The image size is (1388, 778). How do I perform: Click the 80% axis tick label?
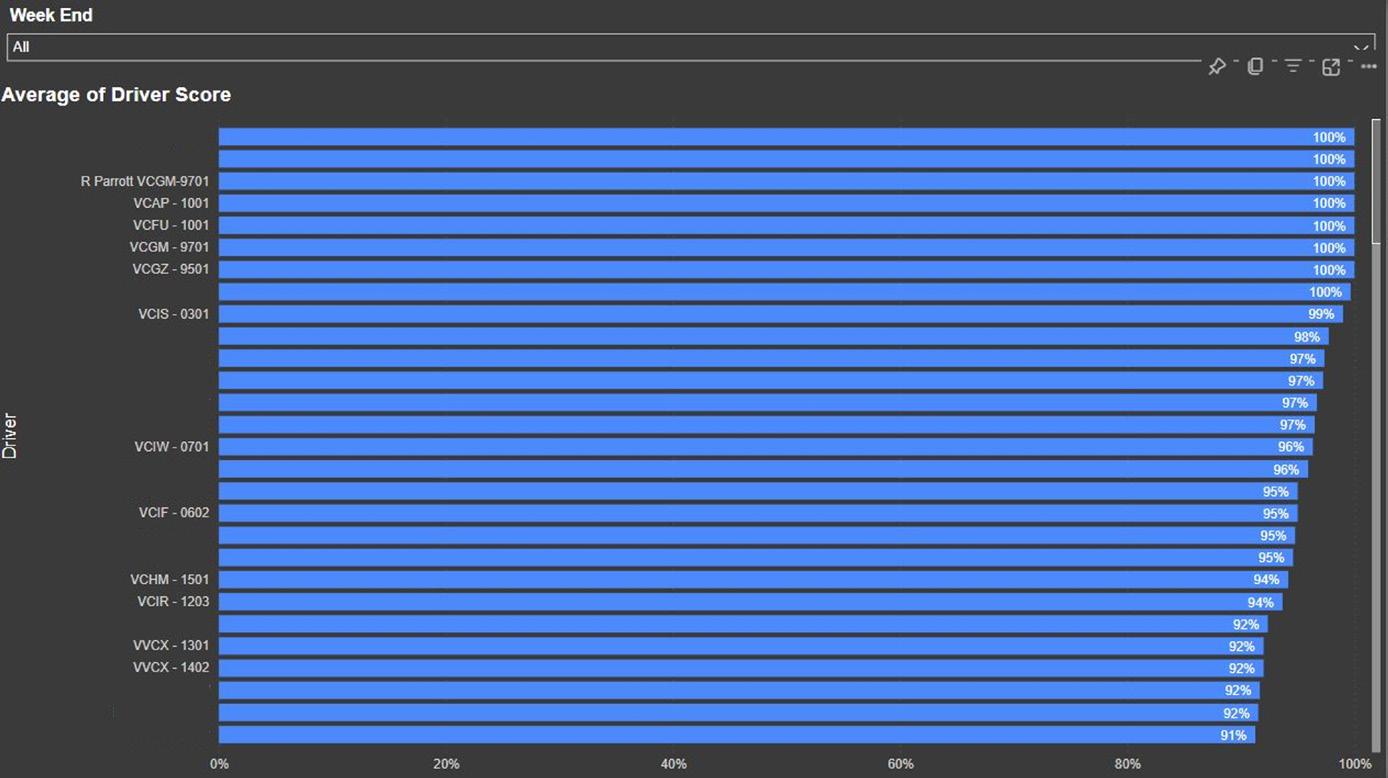tap(1127, 764)
